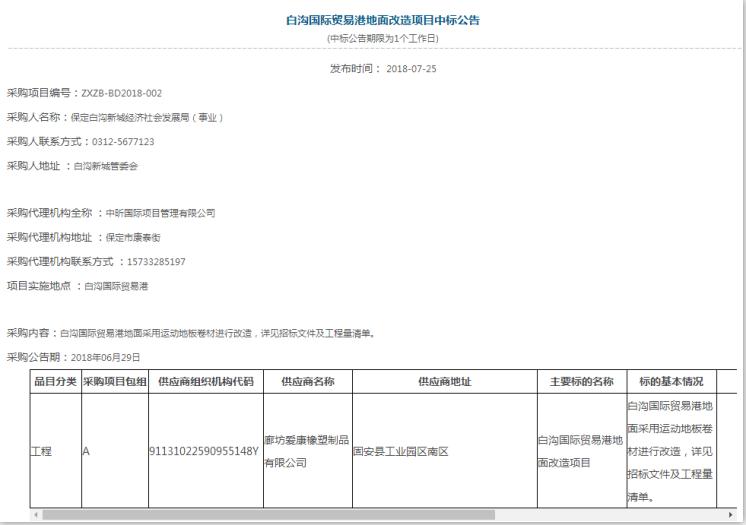Click supplier address 固安县工业园区南区 cell
The image size is (746, 525).
[401, 451]
